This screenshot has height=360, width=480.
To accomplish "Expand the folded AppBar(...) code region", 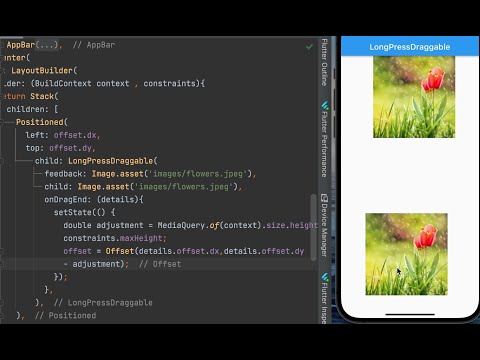I will 47,45.
